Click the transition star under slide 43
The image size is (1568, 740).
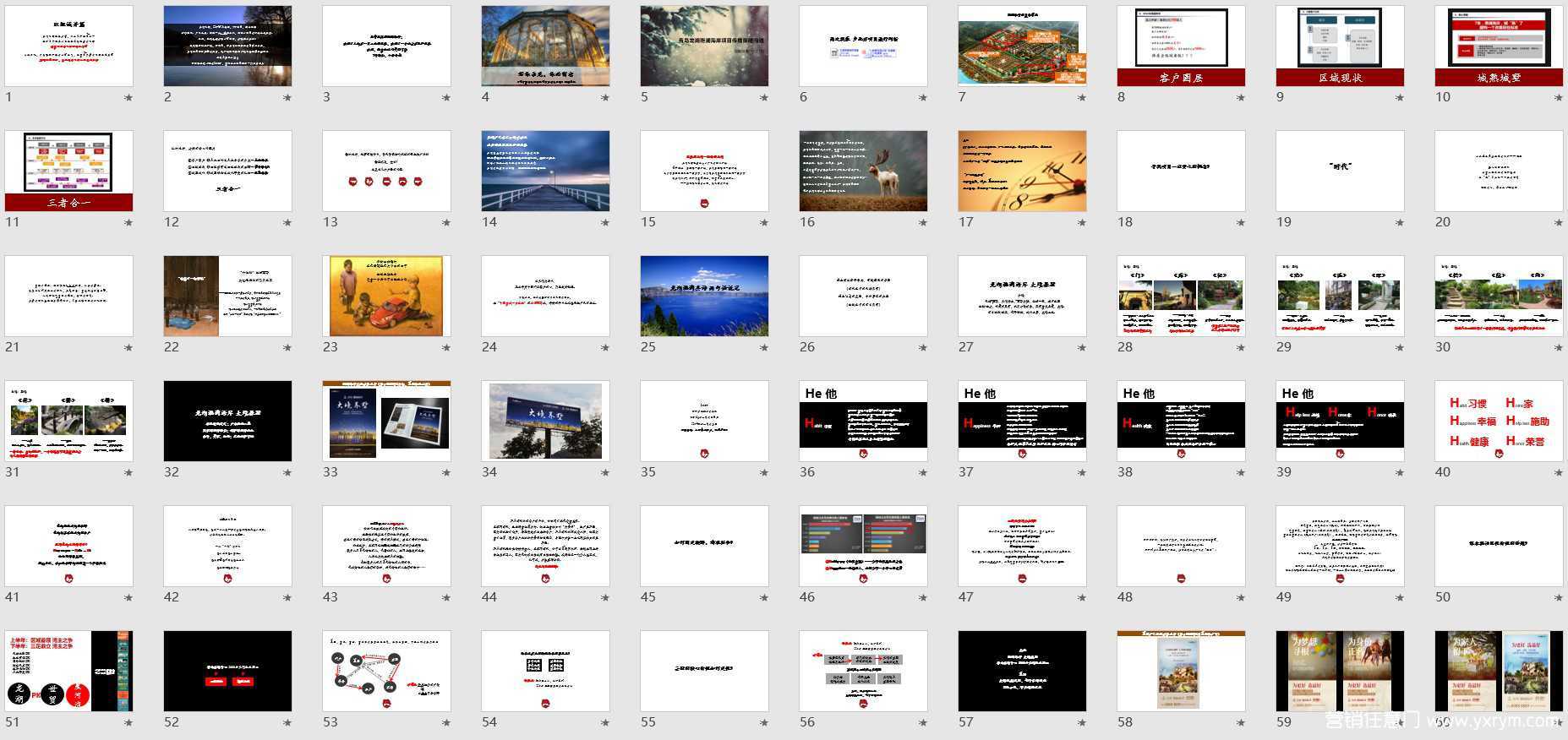[446, 598]
